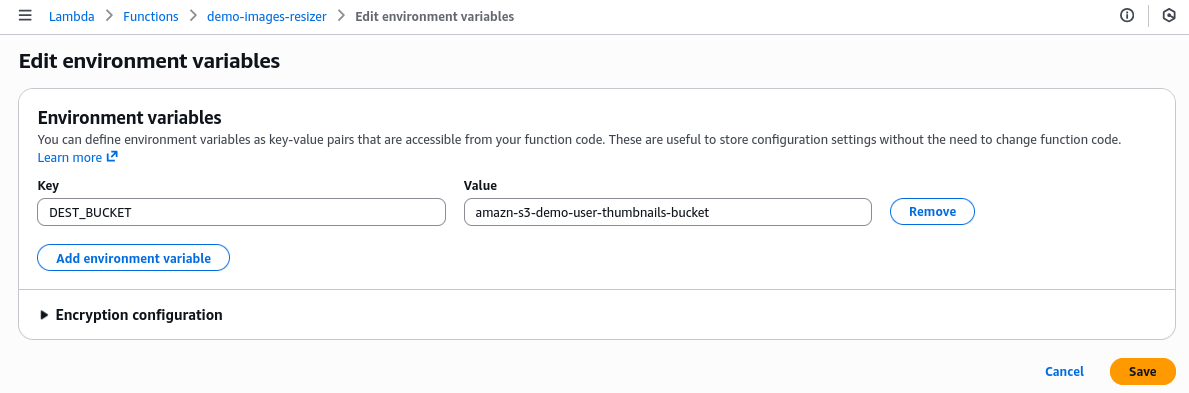Go to Lambda breadcrumb
Image resolution: width=1189 pixels, height=393 pixels.
71,16
